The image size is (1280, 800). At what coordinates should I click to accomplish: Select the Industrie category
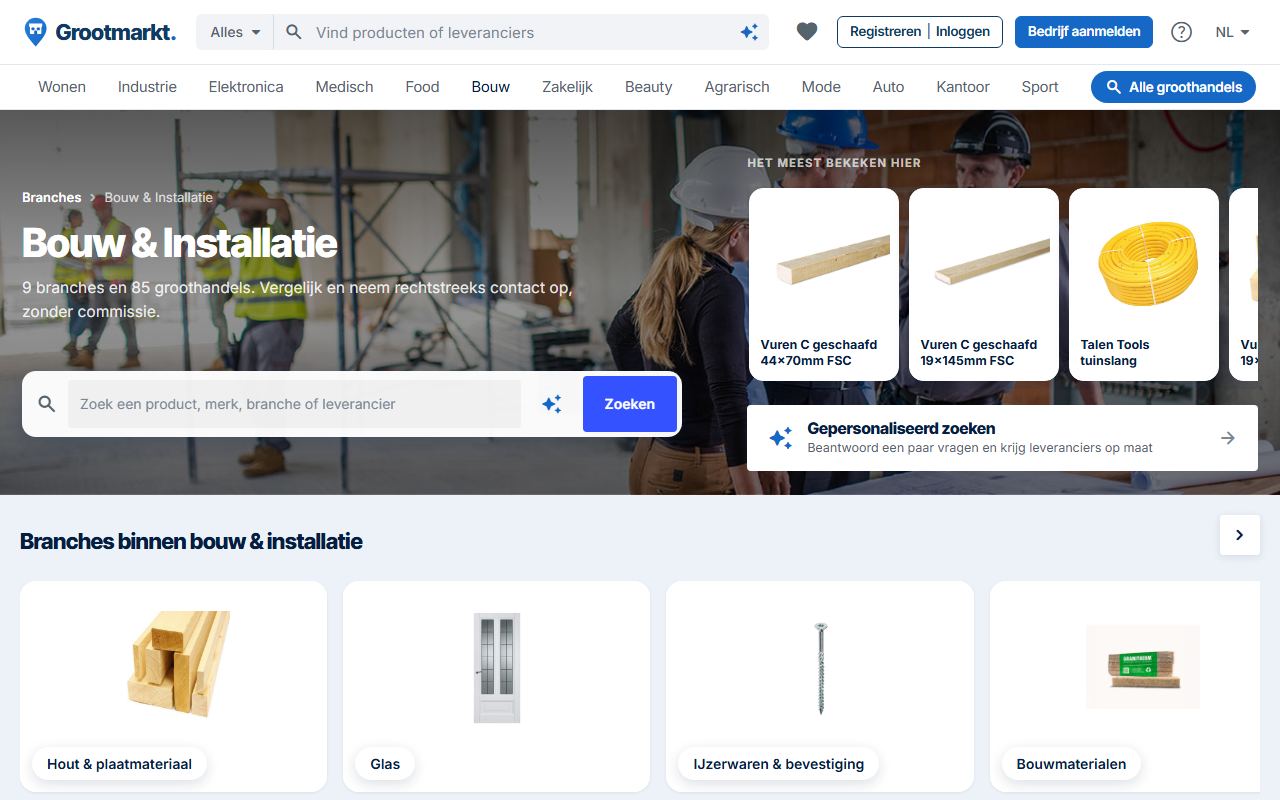[x=147, y=87]
